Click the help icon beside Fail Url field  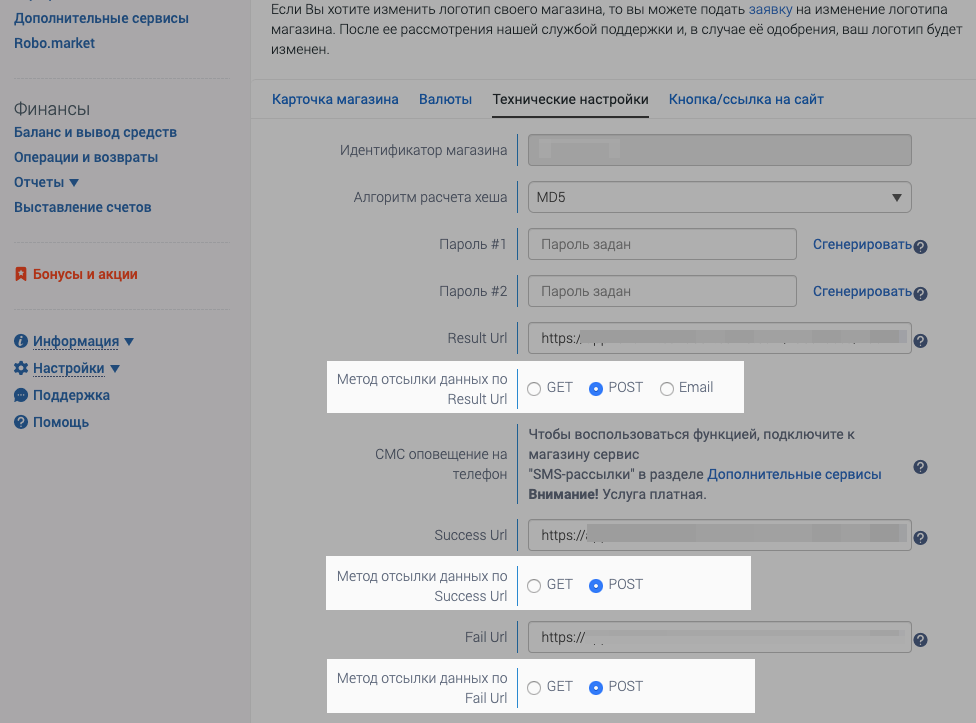coord(921,640)
